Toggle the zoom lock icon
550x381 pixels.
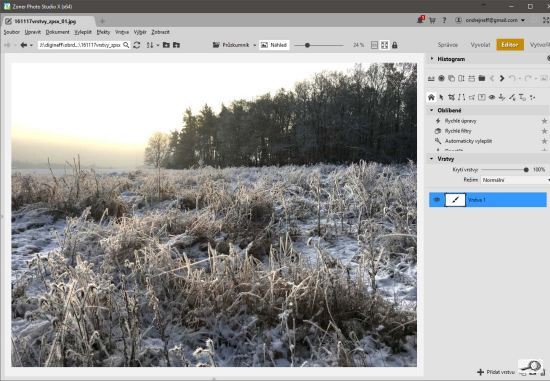(395, 45)
